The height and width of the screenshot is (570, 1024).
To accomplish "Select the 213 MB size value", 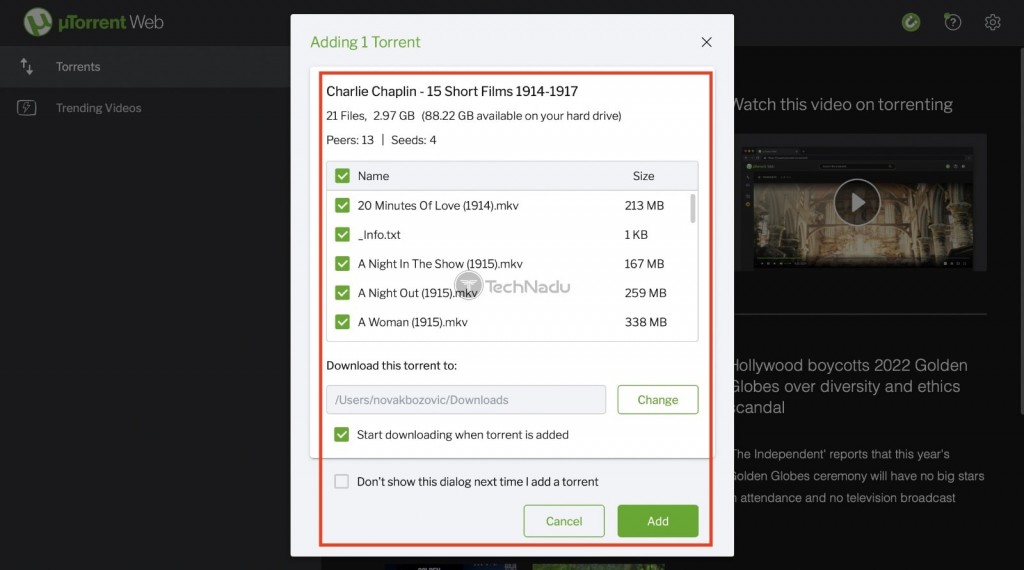I will [x=644, y=206].
